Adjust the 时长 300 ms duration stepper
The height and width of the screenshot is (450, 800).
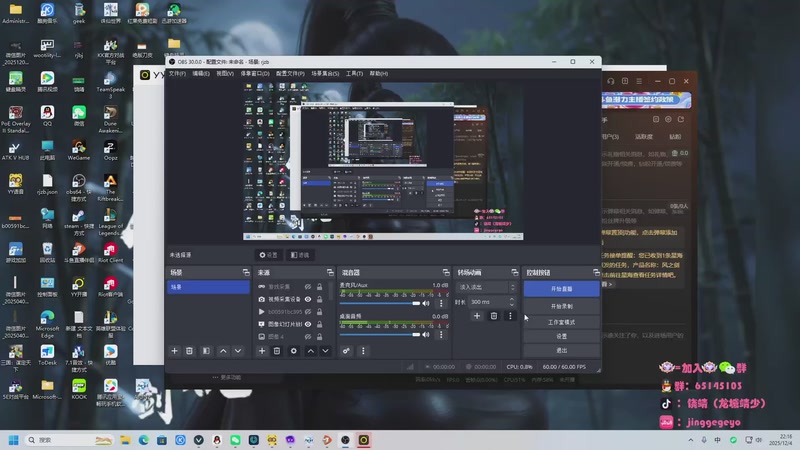513,301
